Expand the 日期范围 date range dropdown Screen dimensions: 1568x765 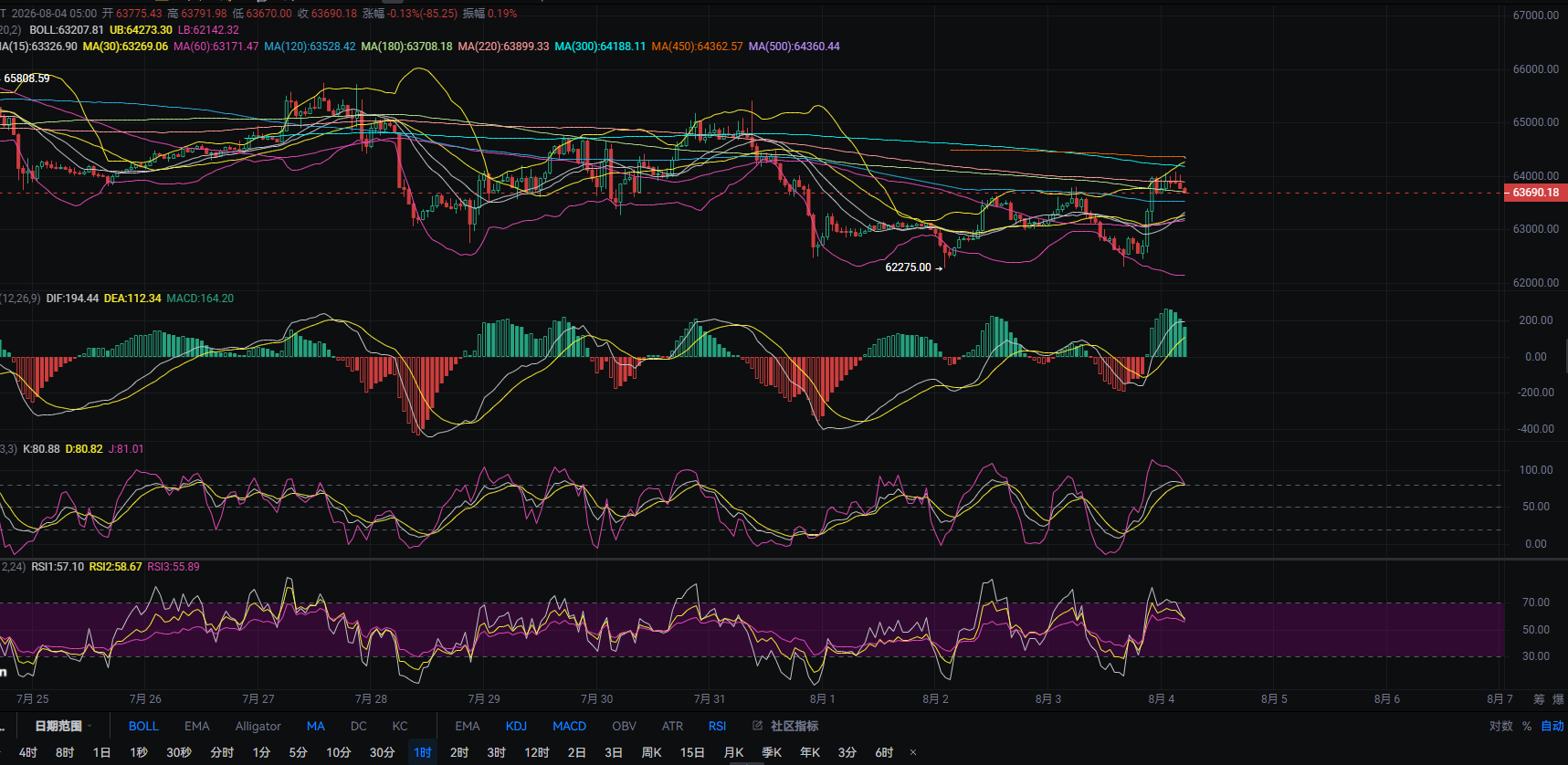click(63, 726)
